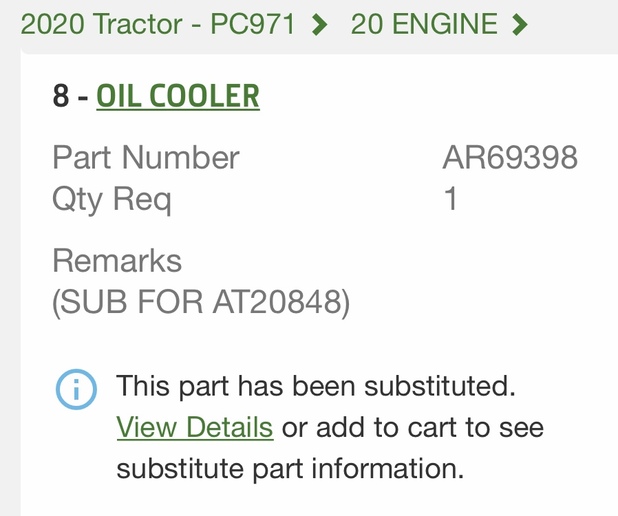Click 'or add to cart to see' text
This screenshot has width=618, height=516.
[x=413, y=427]
